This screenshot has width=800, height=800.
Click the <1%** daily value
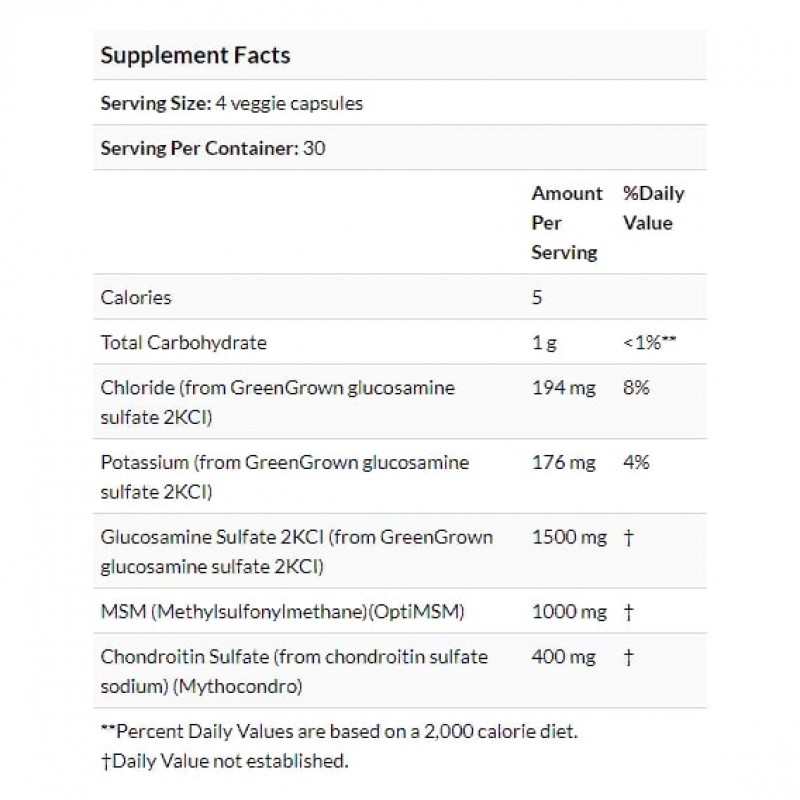pyautogui.click(x=651, y=342)
